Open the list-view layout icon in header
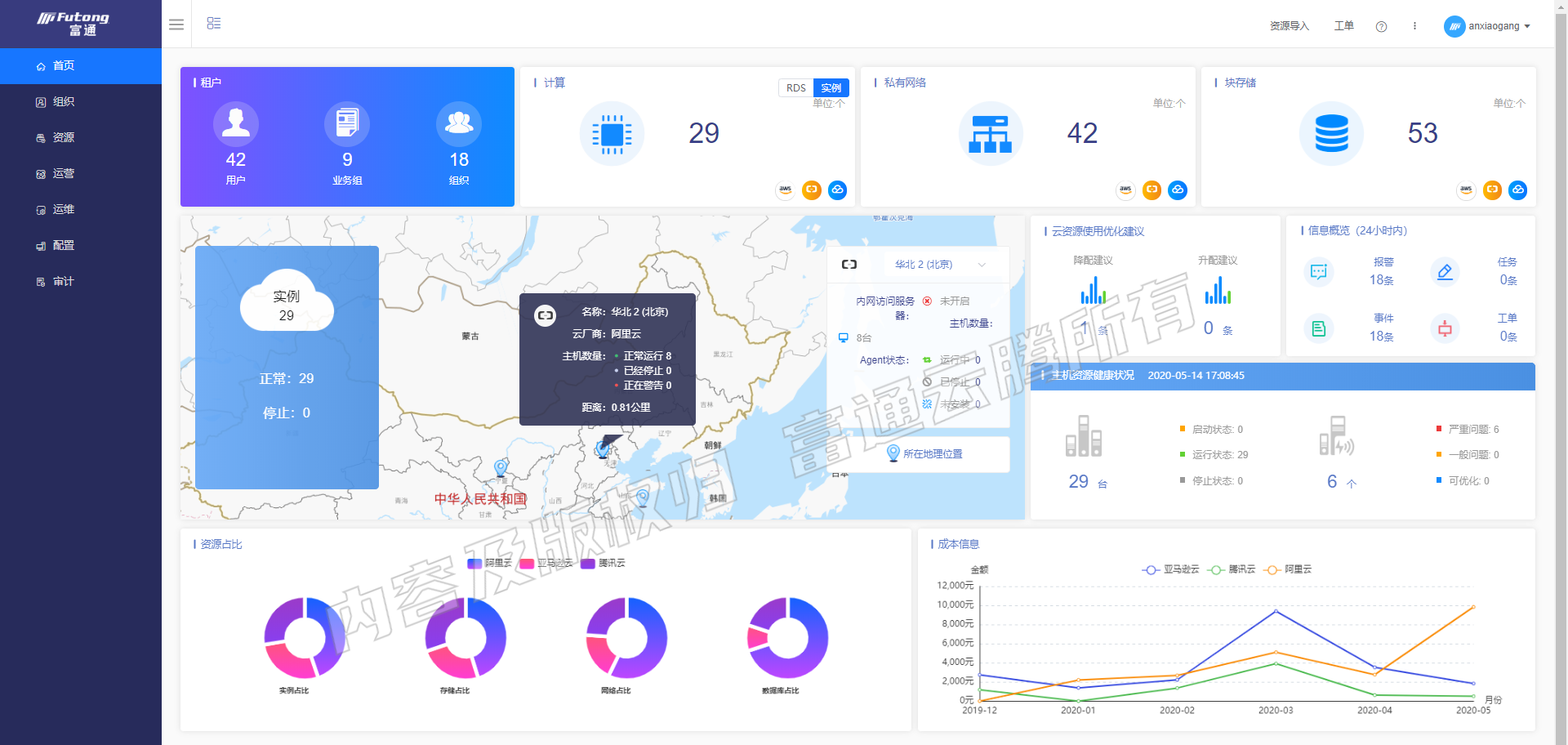Image resolution: width=1568 pixels, height=745 pixels. 214,24
